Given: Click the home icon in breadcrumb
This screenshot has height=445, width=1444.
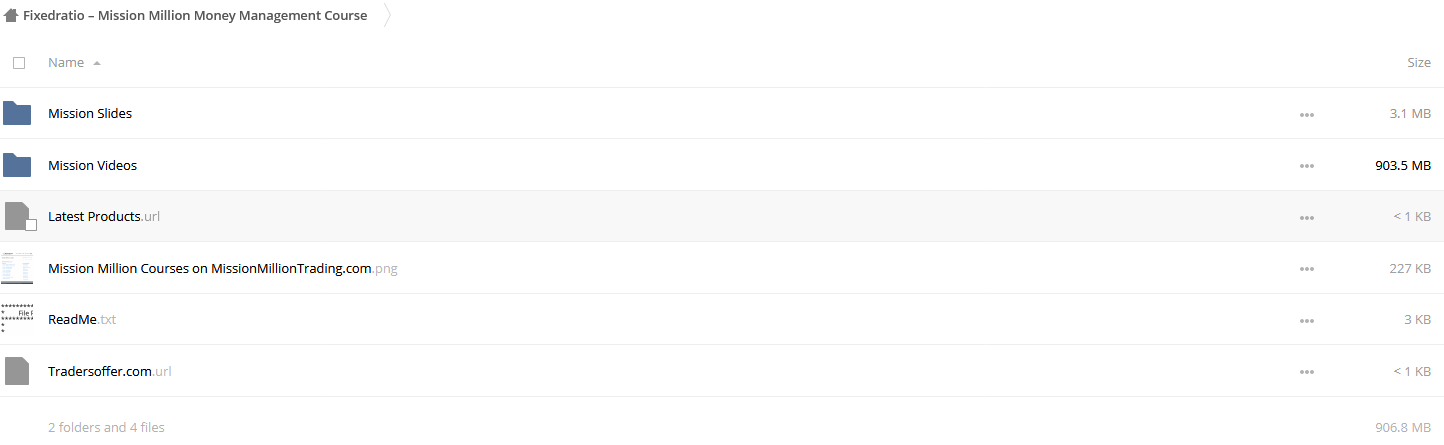Looking at the screenshot, I should (11, 16).
